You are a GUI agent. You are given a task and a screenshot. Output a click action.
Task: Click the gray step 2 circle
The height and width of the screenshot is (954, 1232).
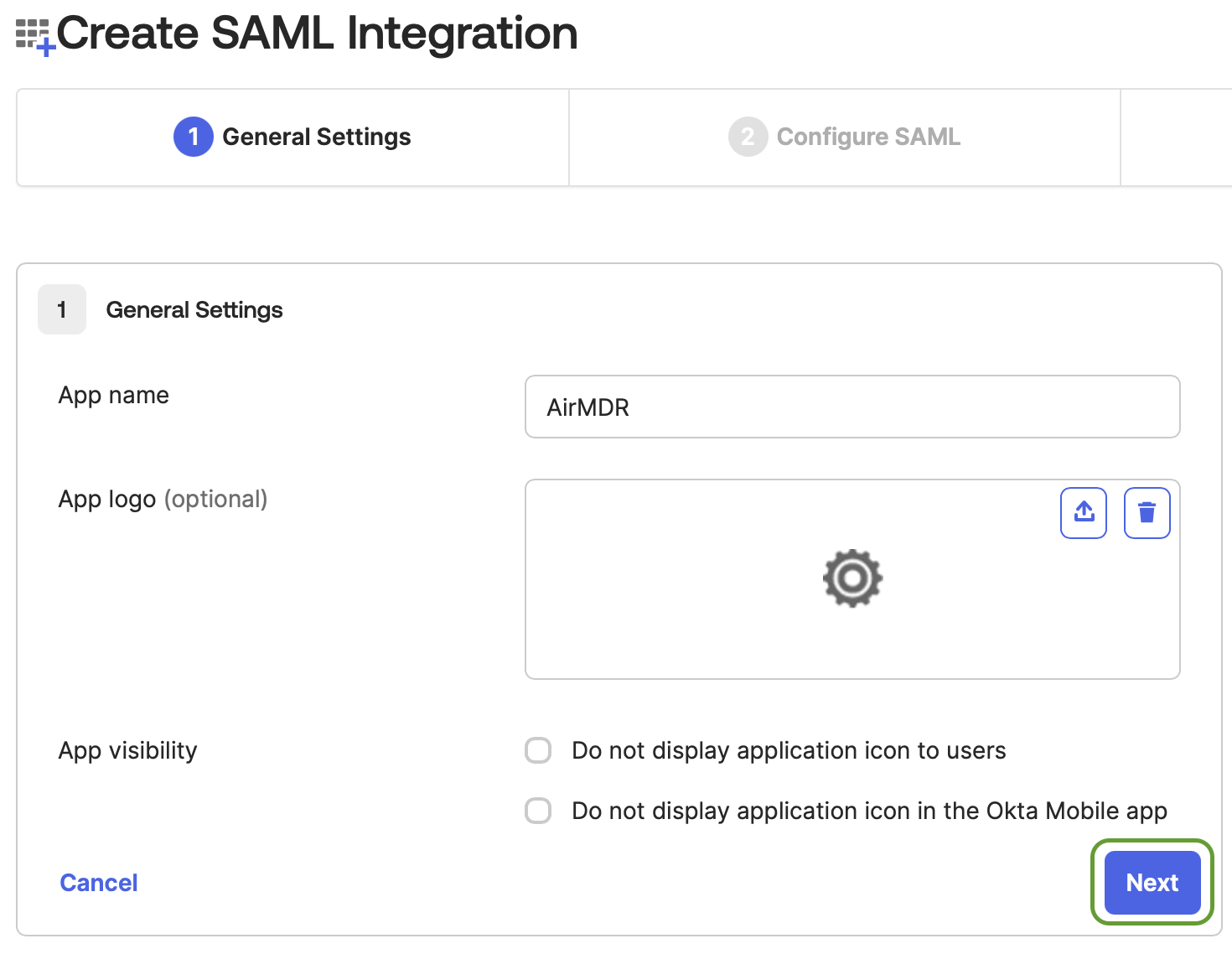click(x=748, y=137)
